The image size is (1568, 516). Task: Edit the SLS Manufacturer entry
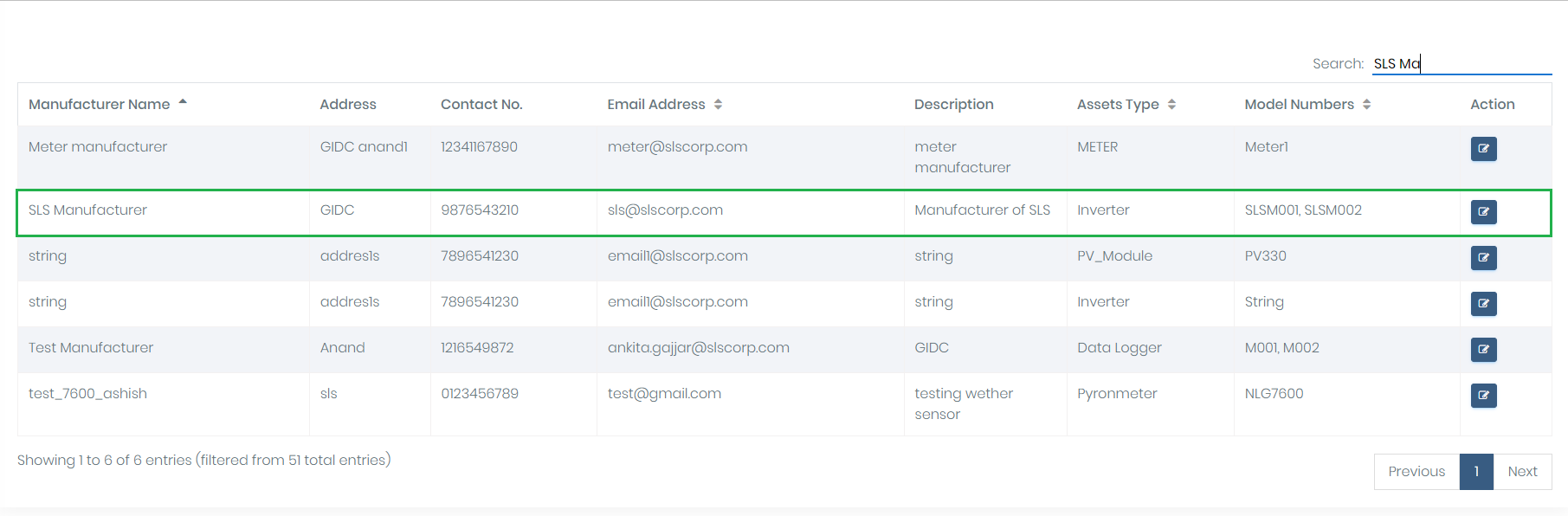click(1483, 212)
